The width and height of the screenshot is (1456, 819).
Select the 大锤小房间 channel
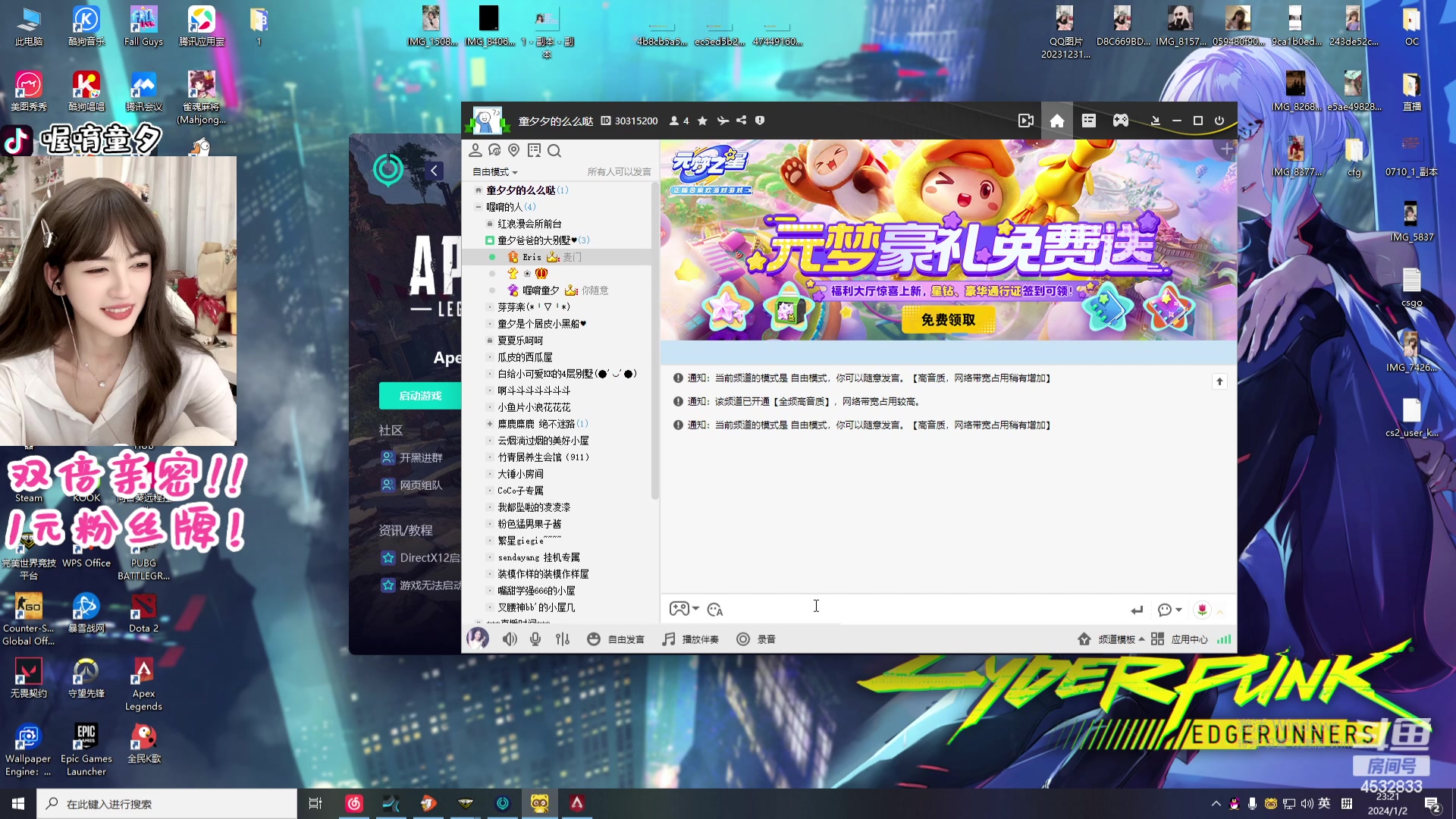(x=520, y=474)
